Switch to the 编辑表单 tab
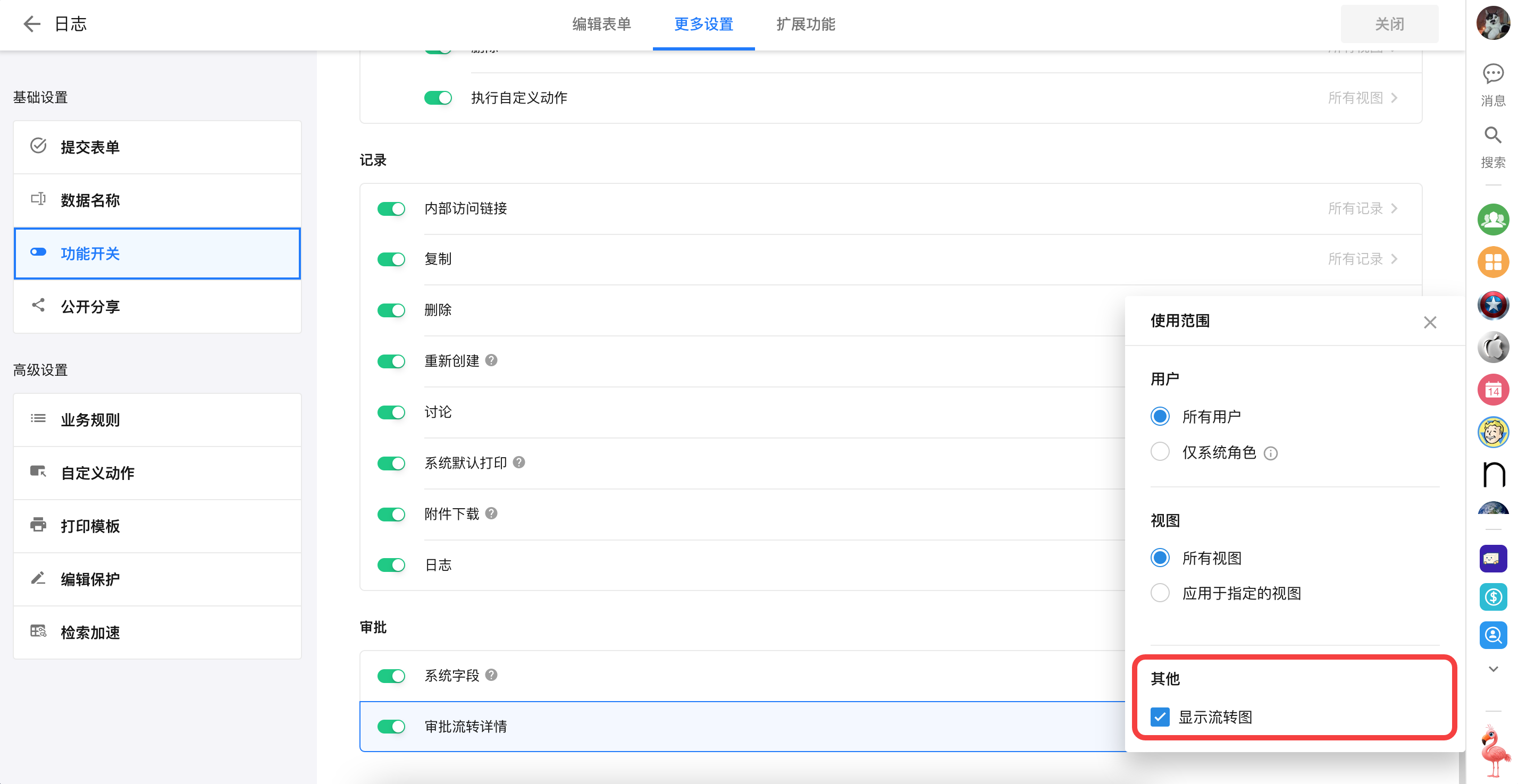The width and height of the screenshot is (1518, 784). [601, 24]
